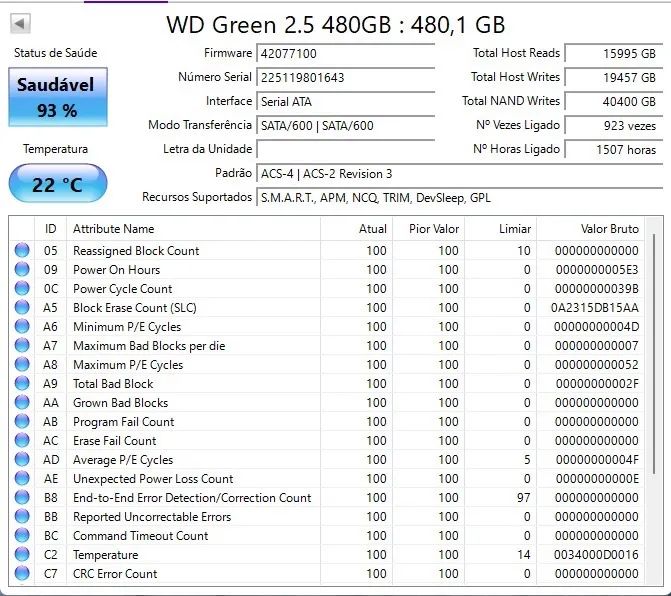Click status icon for End-to-End Error Detection
671x596 pixels.
22,497
